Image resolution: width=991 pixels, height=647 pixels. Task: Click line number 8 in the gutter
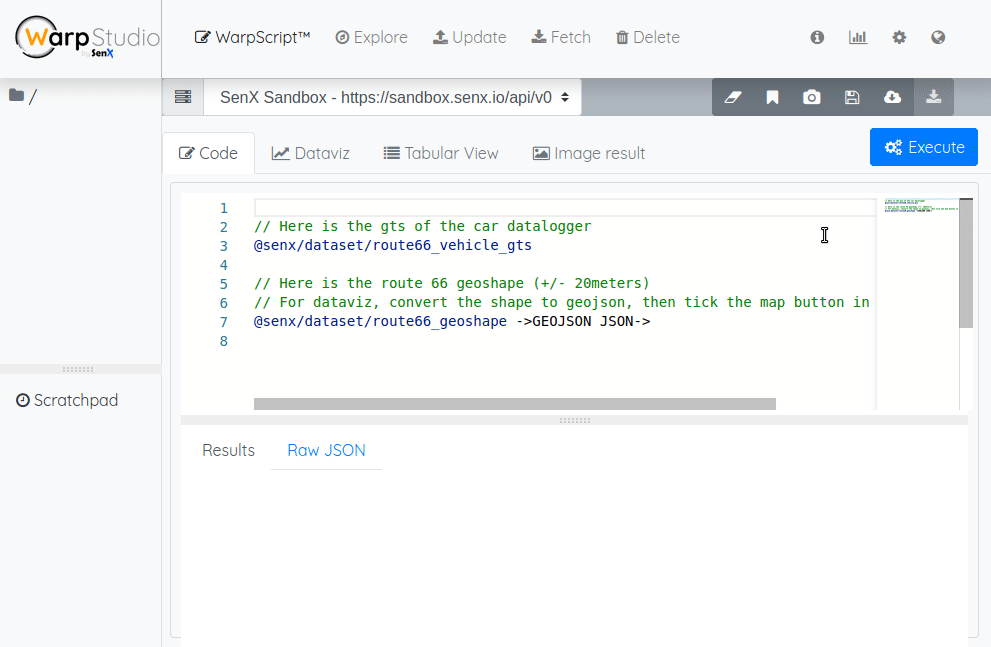(224, 341)
